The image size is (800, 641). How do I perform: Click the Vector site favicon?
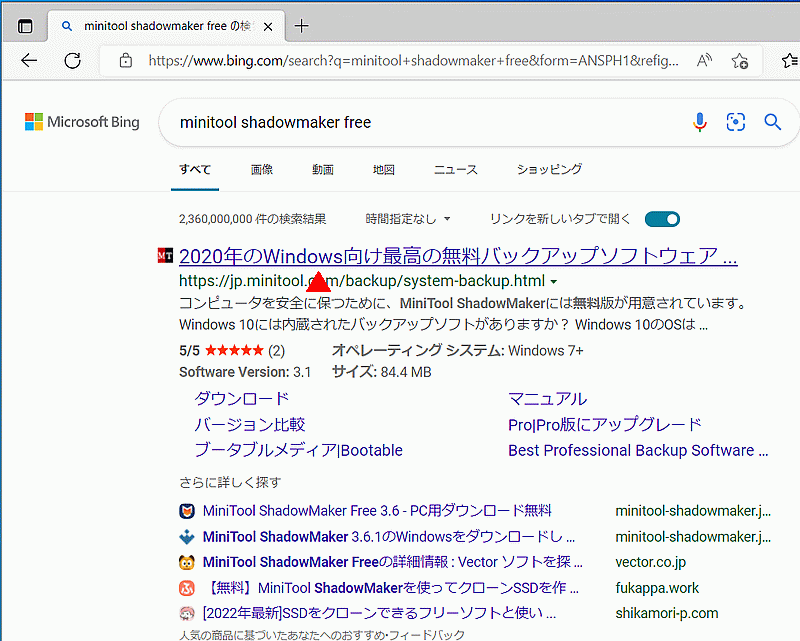point(187,562)
